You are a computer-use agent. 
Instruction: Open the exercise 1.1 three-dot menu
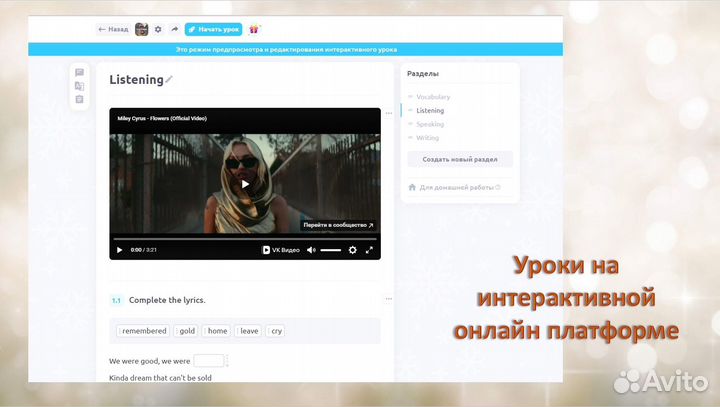(388, 299)
